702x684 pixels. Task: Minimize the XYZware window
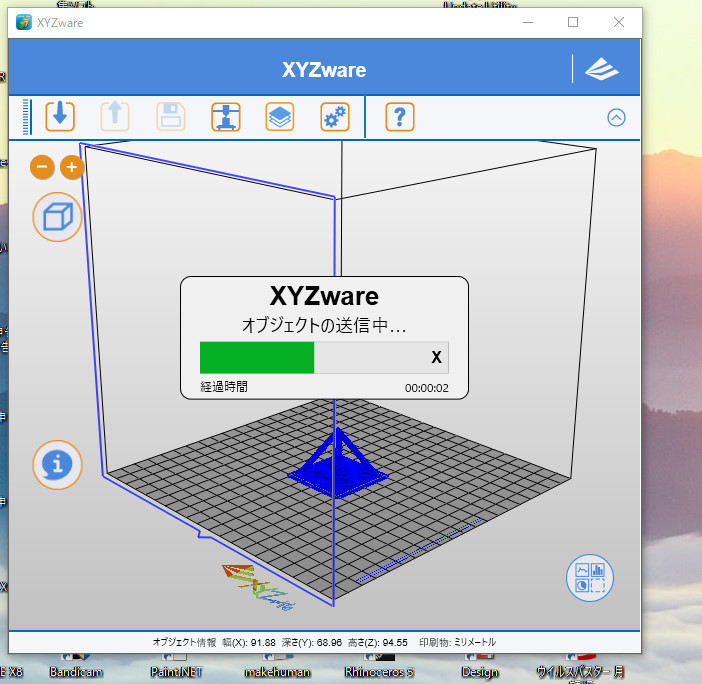click(x=528, y=22)
